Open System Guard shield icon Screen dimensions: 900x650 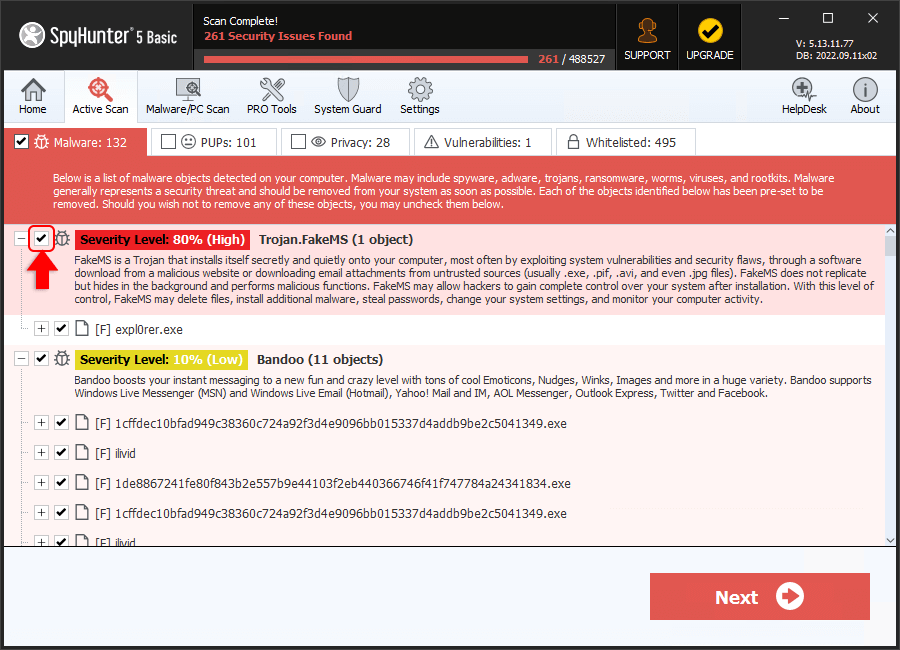[347, 96]
